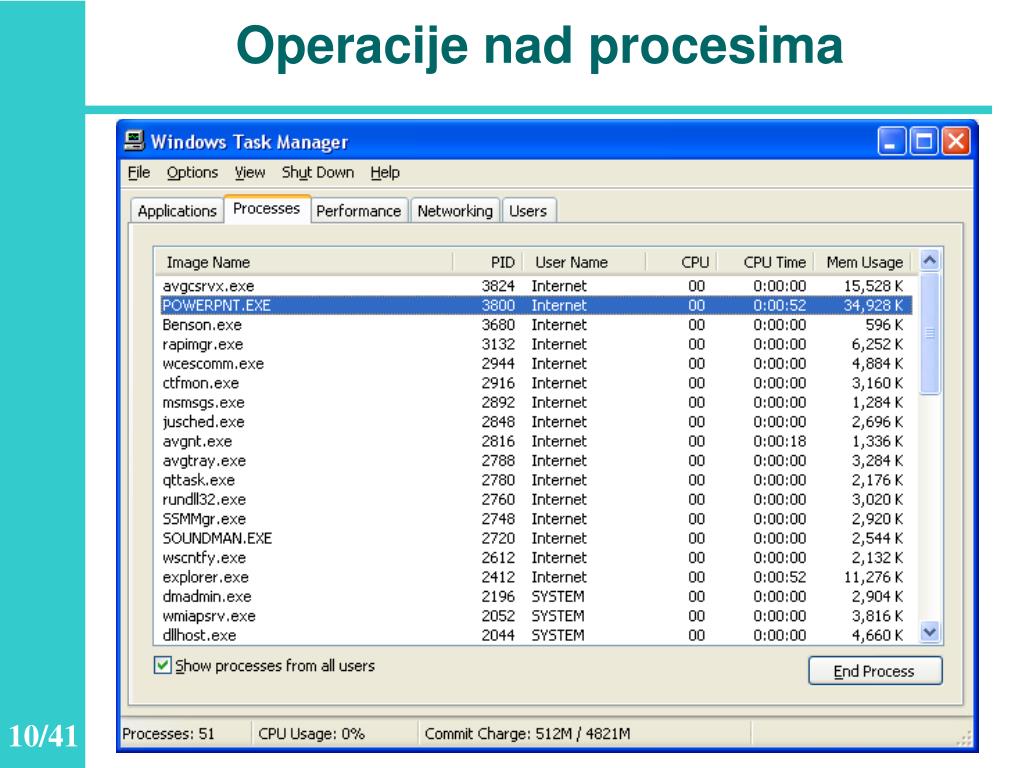Click the resize grip in status bar
The height and width of the screenshot is (768, 1024).
coord(964,738)
